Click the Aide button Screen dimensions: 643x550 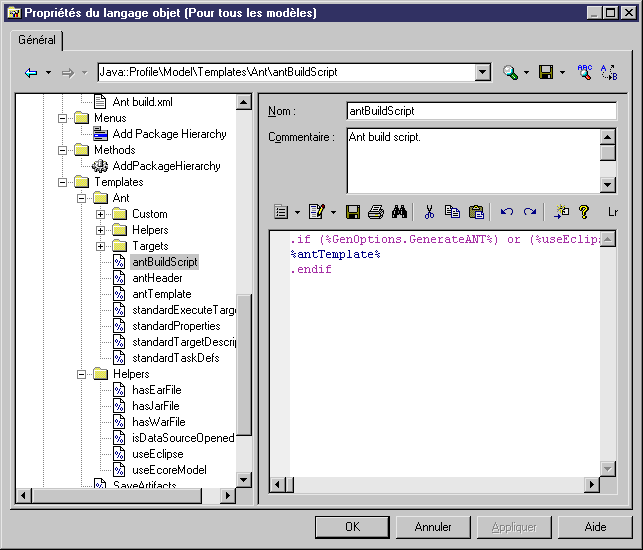pyautogui.click(x=595, y=527)
